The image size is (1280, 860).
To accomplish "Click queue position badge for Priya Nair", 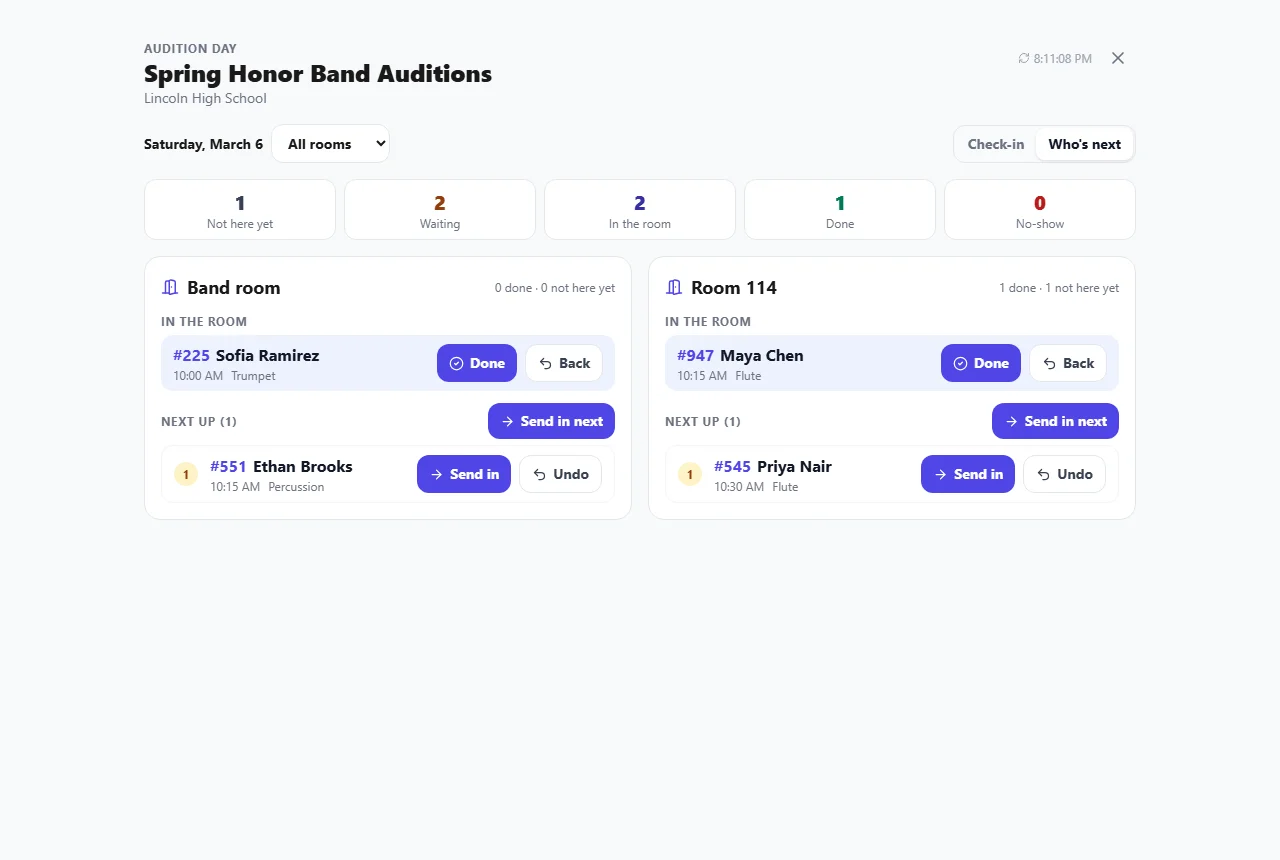I will point(690,474).
